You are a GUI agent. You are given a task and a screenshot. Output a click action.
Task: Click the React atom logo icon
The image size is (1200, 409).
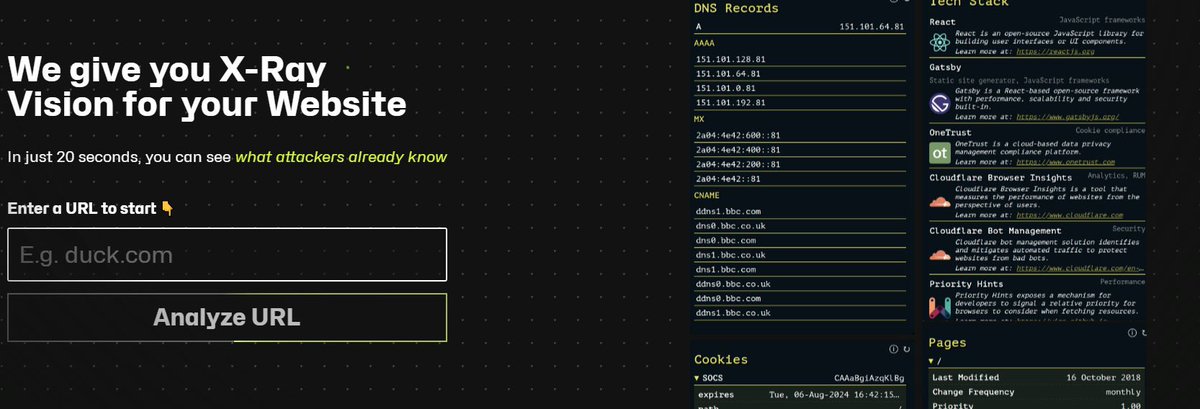tap(940, 42)
